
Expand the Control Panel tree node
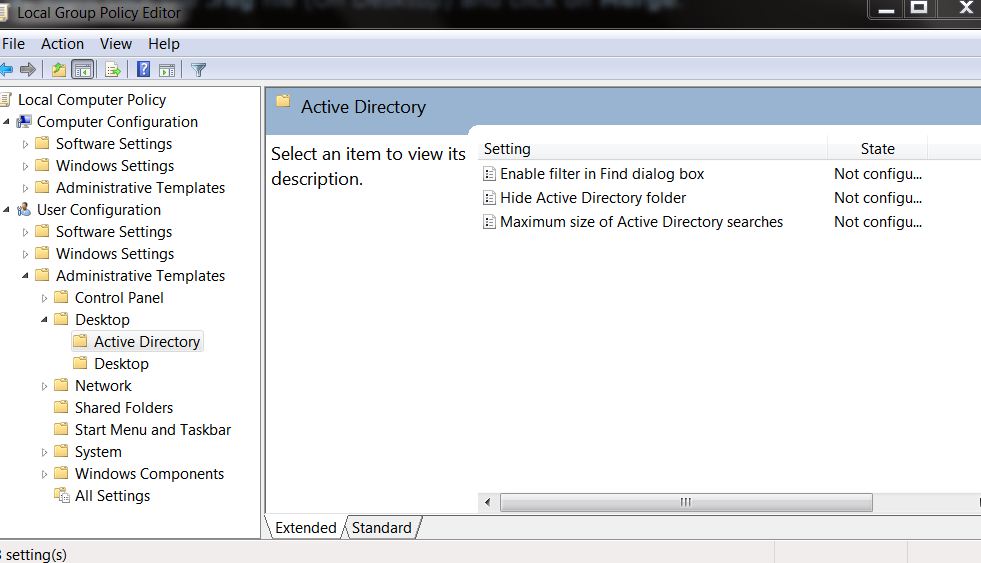[44, 298]
